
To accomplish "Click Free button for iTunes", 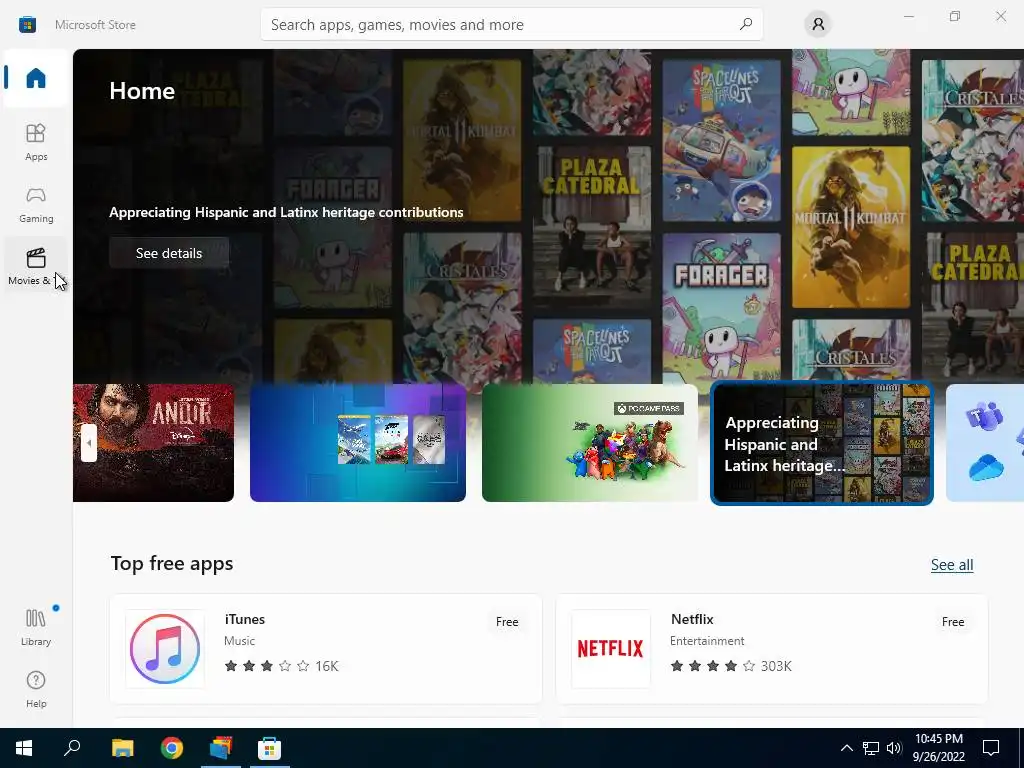I will pyautogui.click(x=507, y=622).
